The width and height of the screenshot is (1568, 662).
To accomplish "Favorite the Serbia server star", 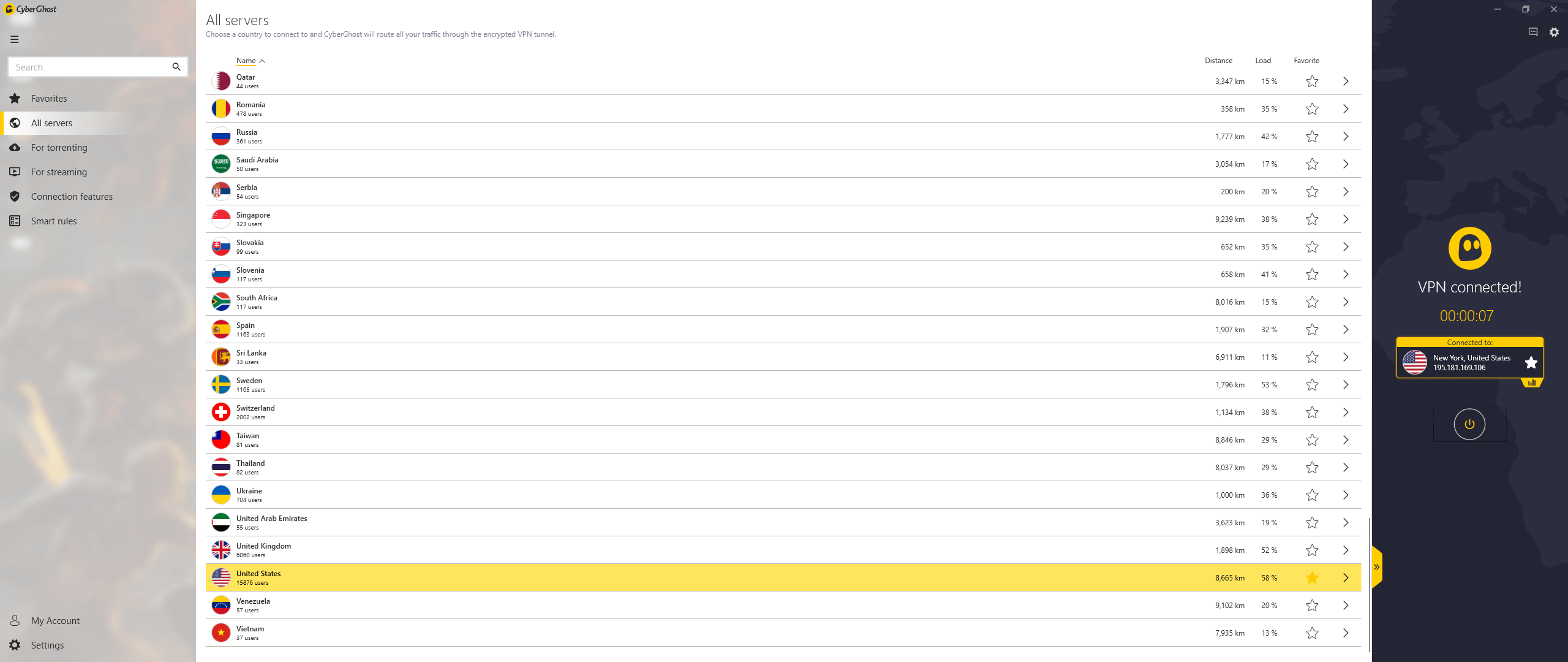I will click(x=1312, y=191).
